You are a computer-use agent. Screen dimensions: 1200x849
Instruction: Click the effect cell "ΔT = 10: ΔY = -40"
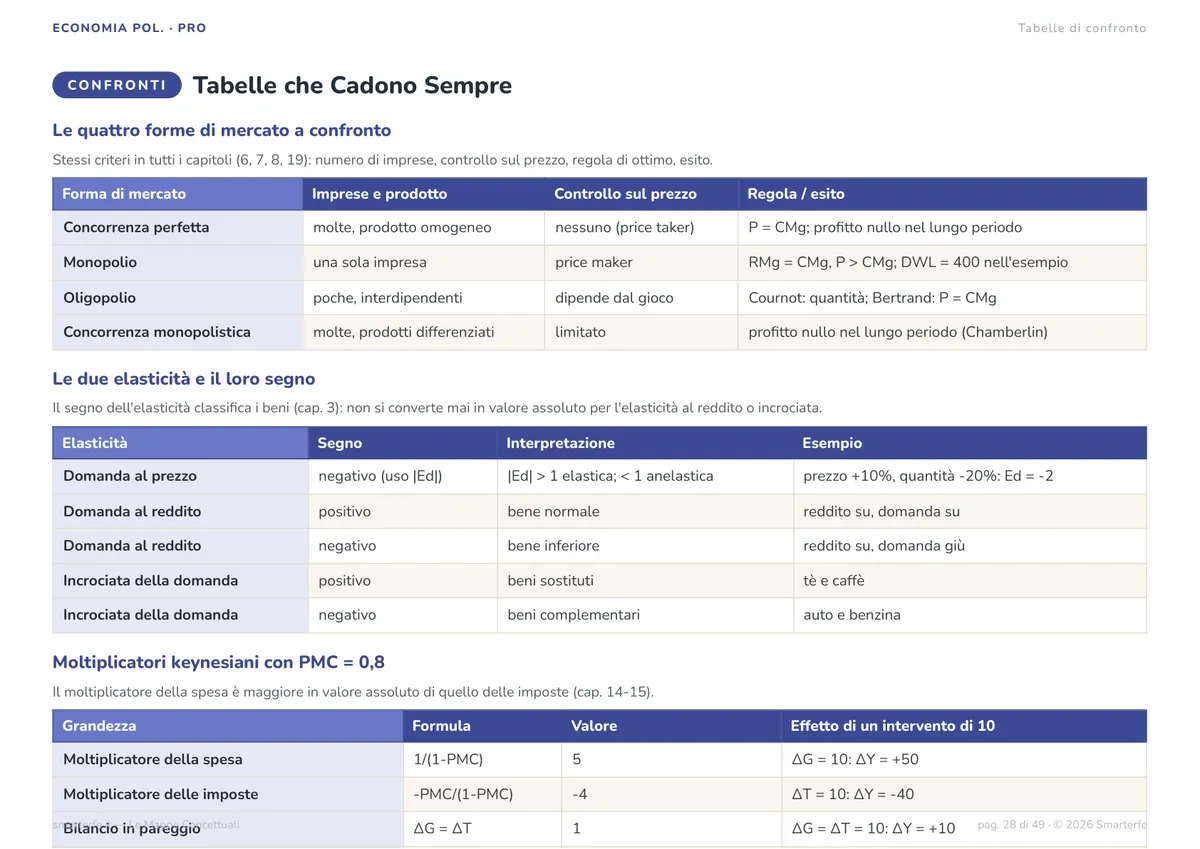[964, 794]
